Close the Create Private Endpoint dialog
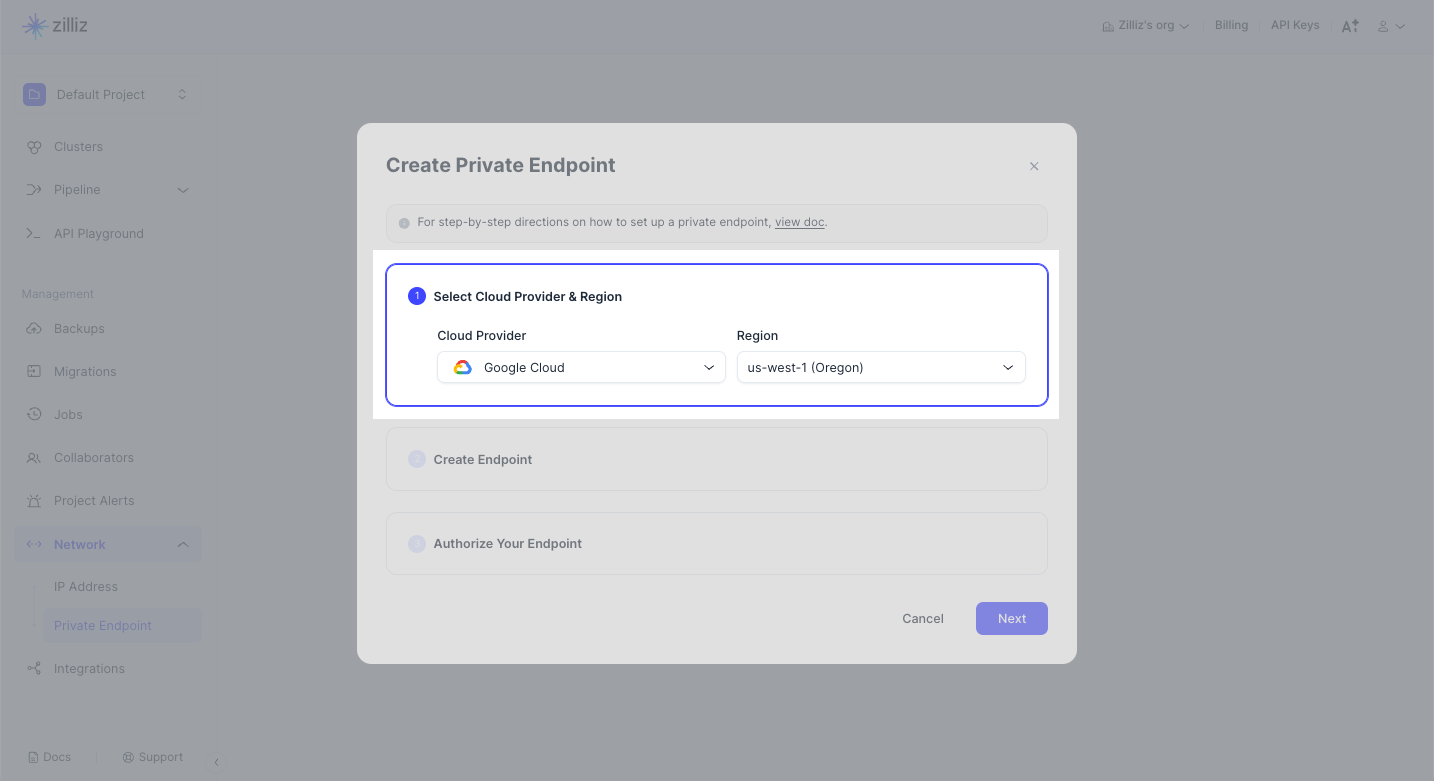 1034,167
